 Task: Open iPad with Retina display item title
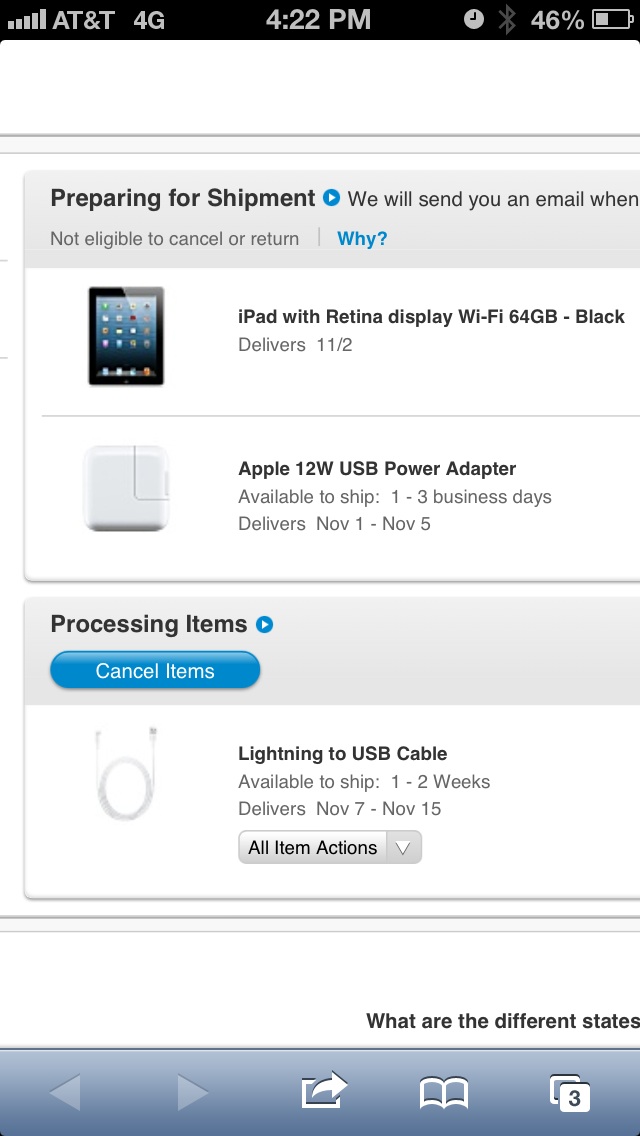(431, 317)
